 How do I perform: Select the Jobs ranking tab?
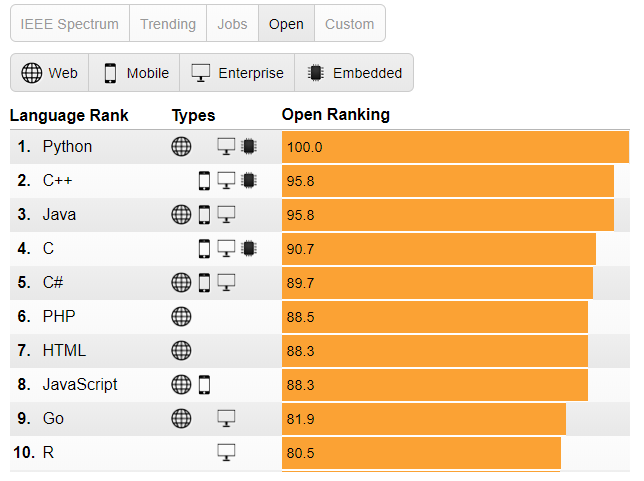click(x=233, y=24)
